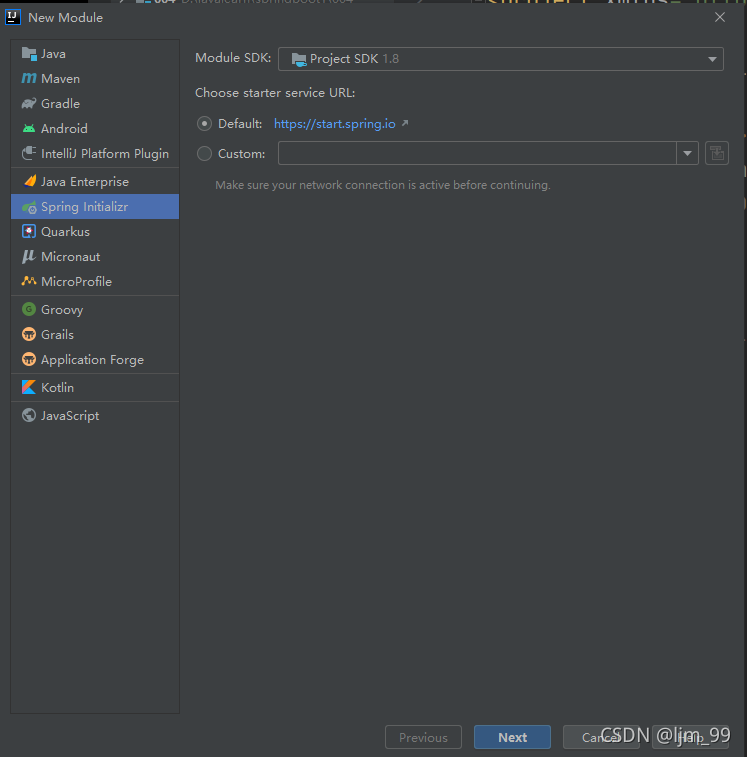This screenshot has height=757, width=747.
Task: Choose Java module type
Action: [95, 54]
